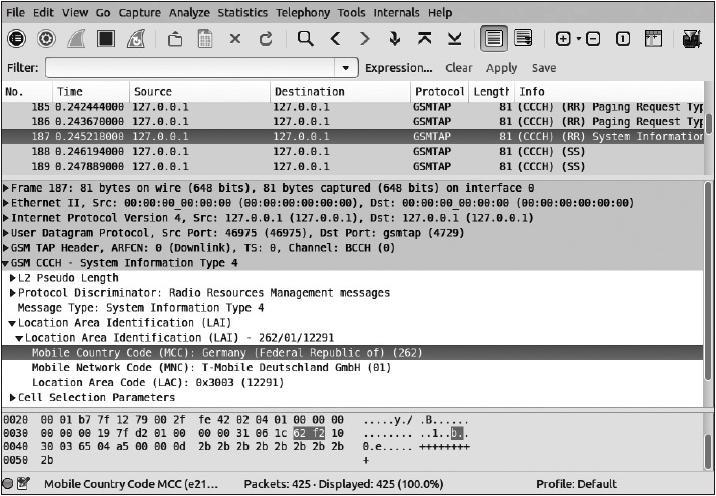The height and width of the screenshot is (496, 716).
Task: Open the Telephony menu
Action: click(303, 13)
